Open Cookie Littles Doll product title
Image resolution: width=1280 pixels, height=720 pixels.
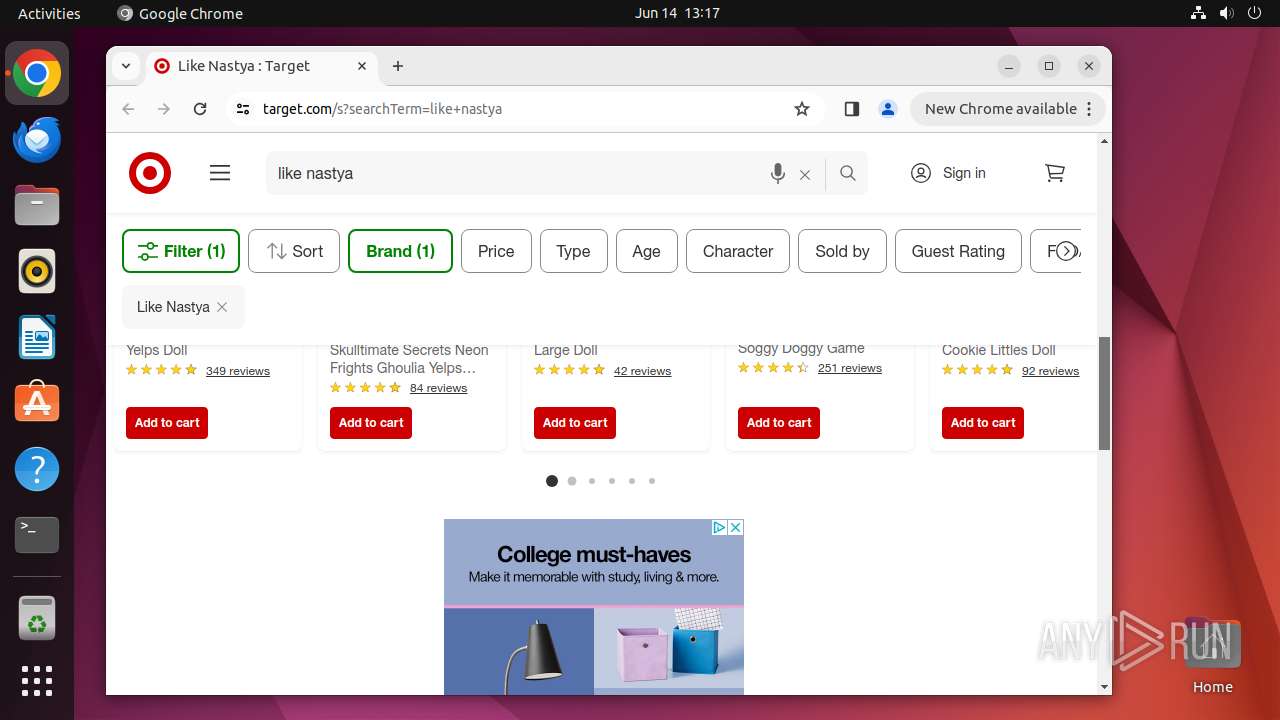(x=999, y=350)
